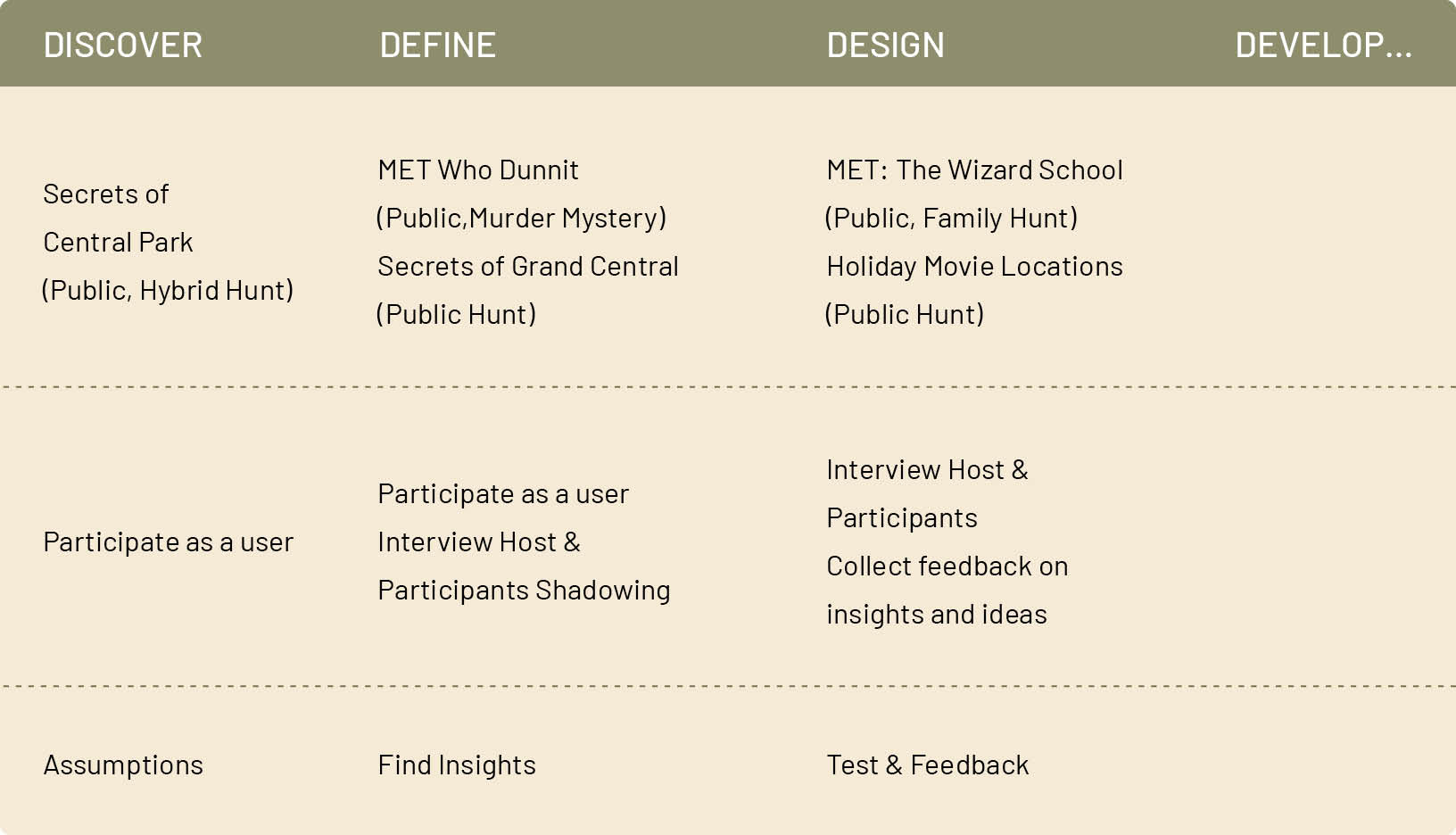
Task: Click Participate as a user under Define
Action: (503, 493)
